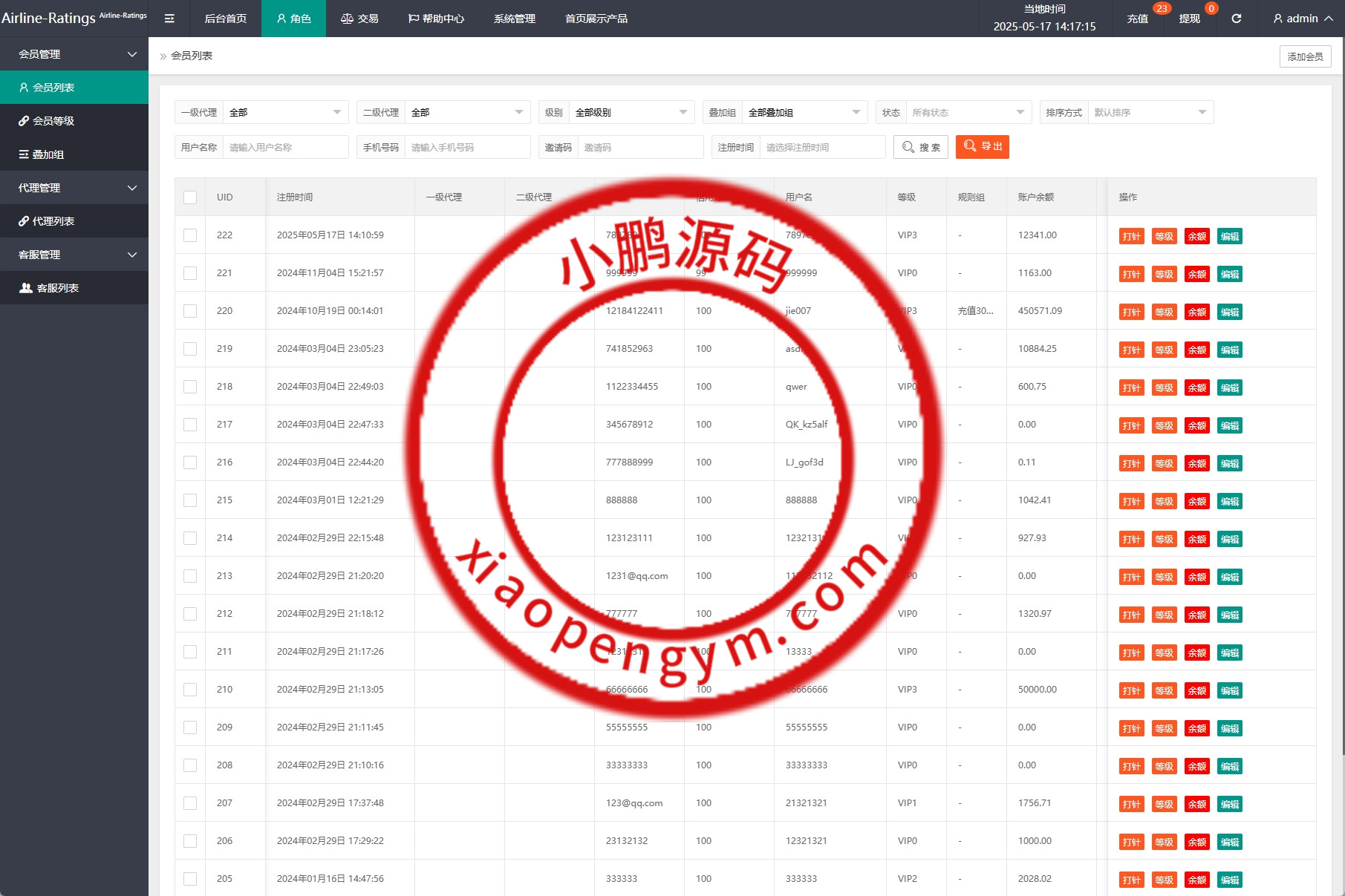1345x896 pixels.
Task: Click the 添加会员 button
Action: (x=1305, y=56)
